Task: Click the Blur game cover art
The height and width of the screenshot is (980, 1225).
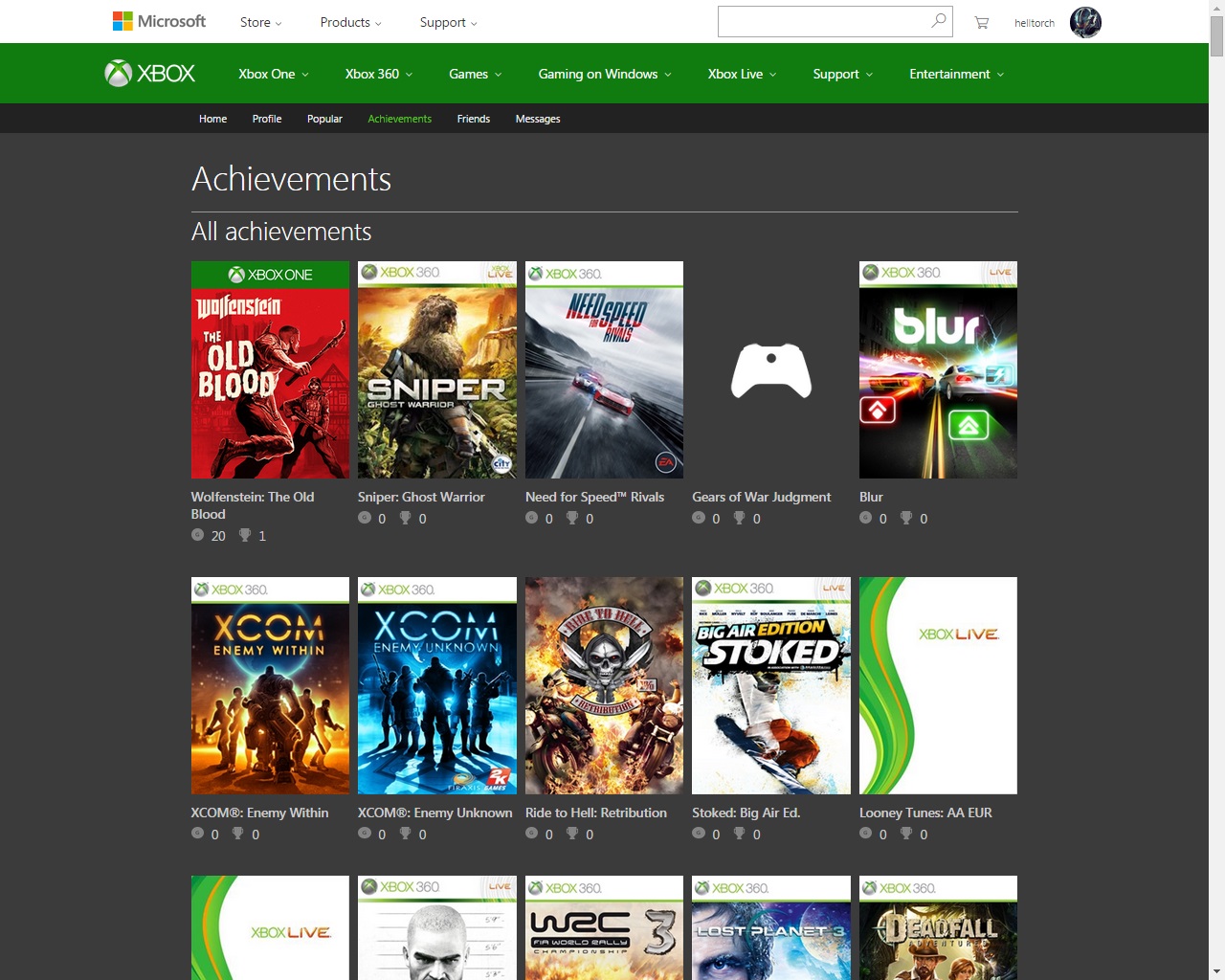Action: [x=938, y=369]
